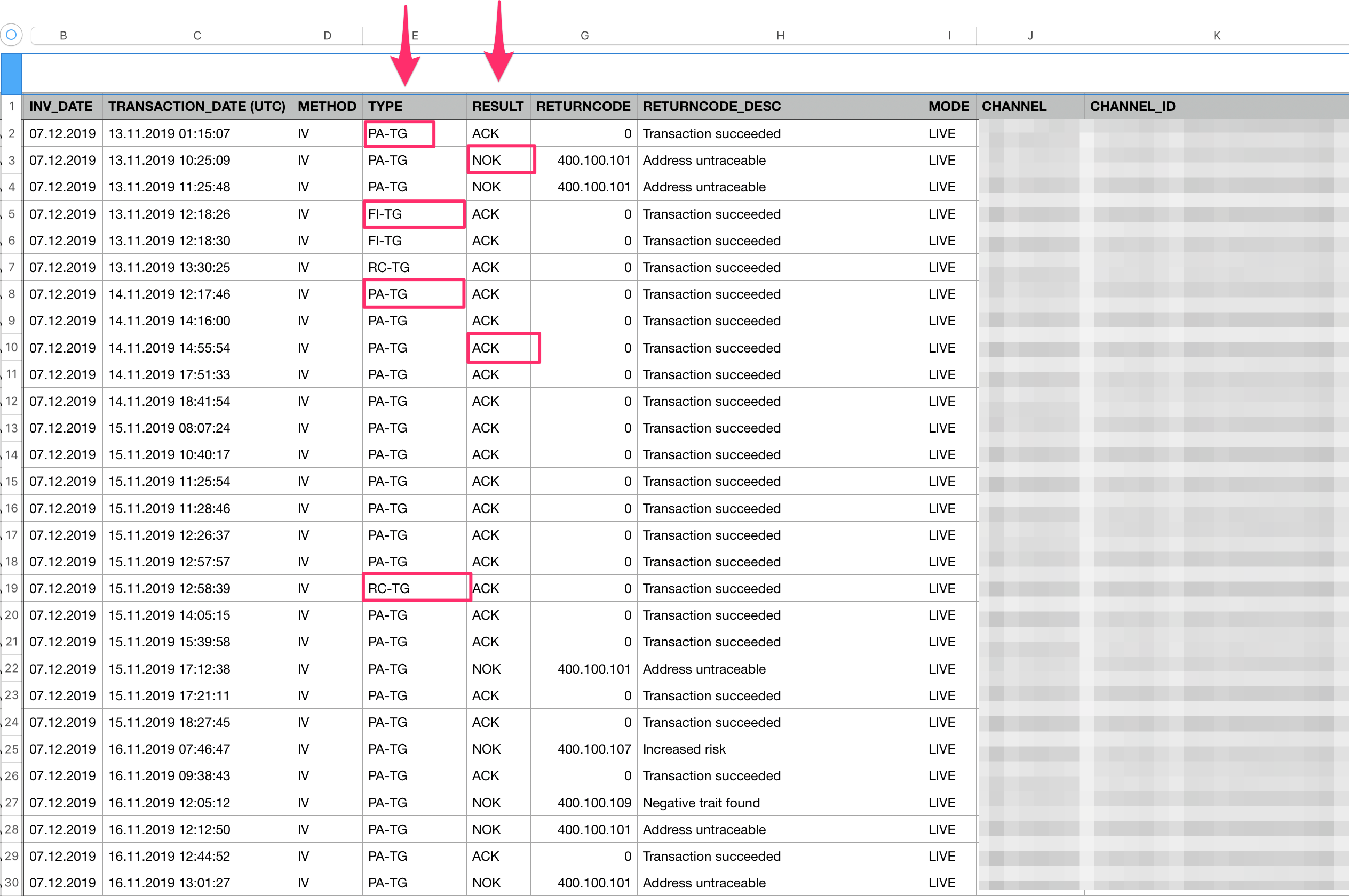Select row number 19 header

pos(11,588)
